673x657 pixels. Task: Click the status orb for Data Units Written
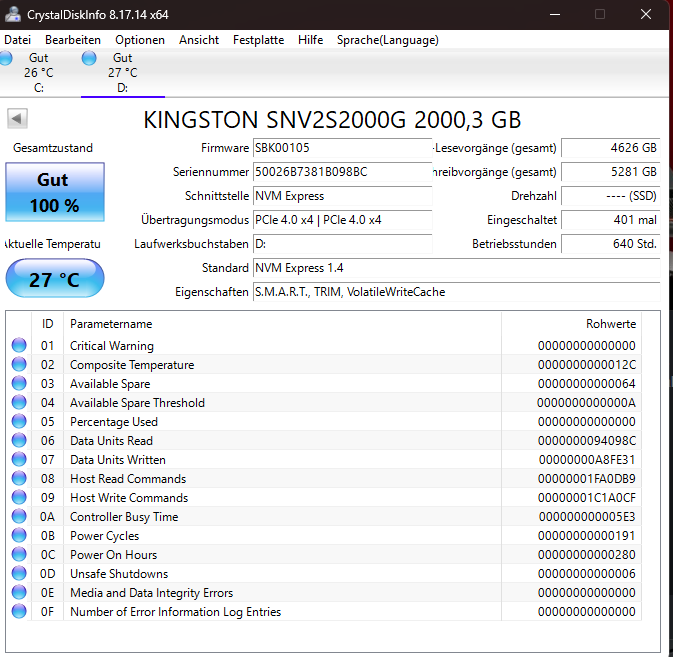click(x=19, y=459)
